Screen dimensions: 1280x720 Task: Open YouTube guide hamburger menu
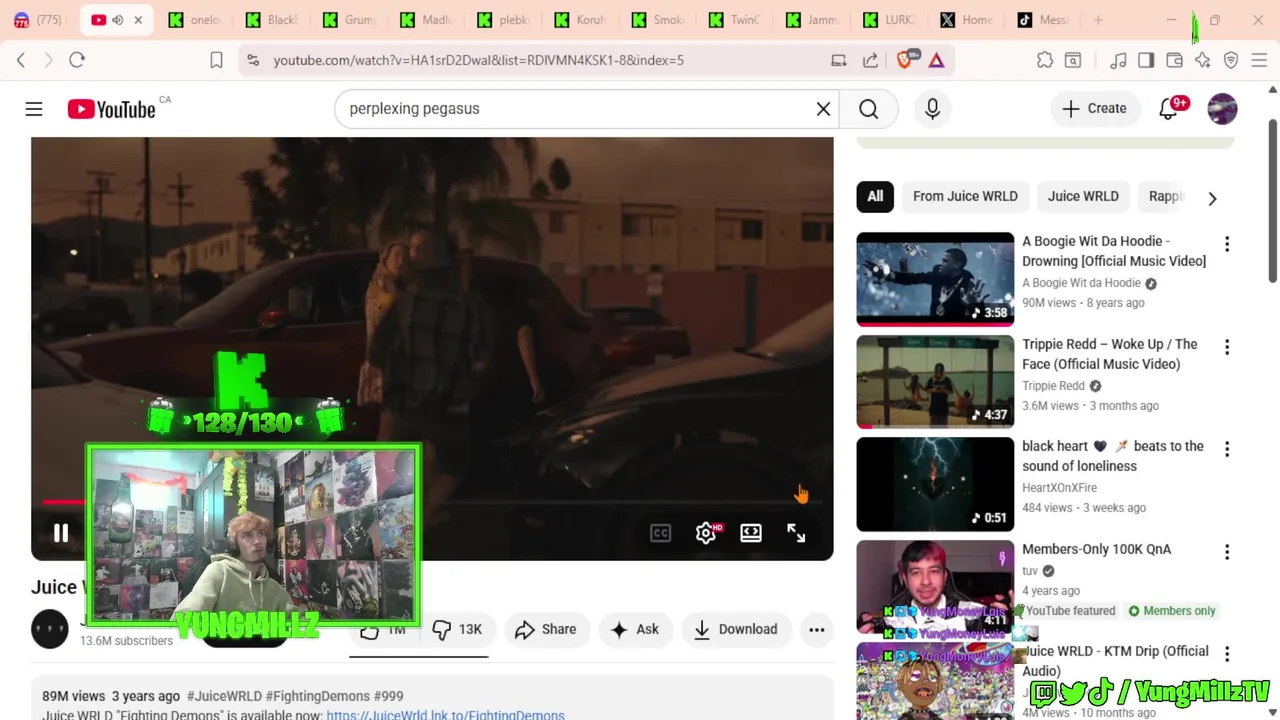tap(34, 108)
